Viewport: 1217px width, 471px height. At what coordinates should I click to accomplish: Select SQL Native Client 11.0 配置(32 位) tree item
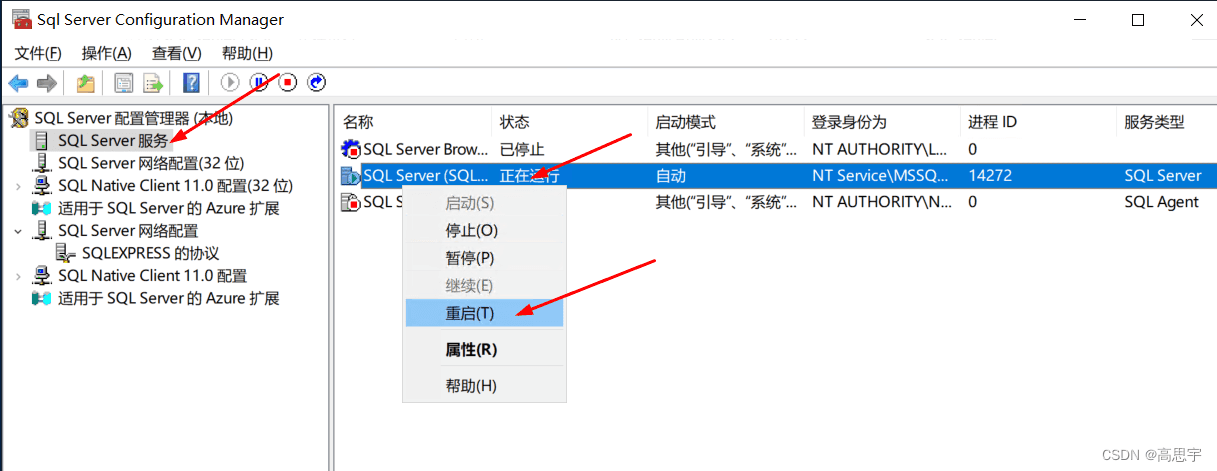[175, 186]
